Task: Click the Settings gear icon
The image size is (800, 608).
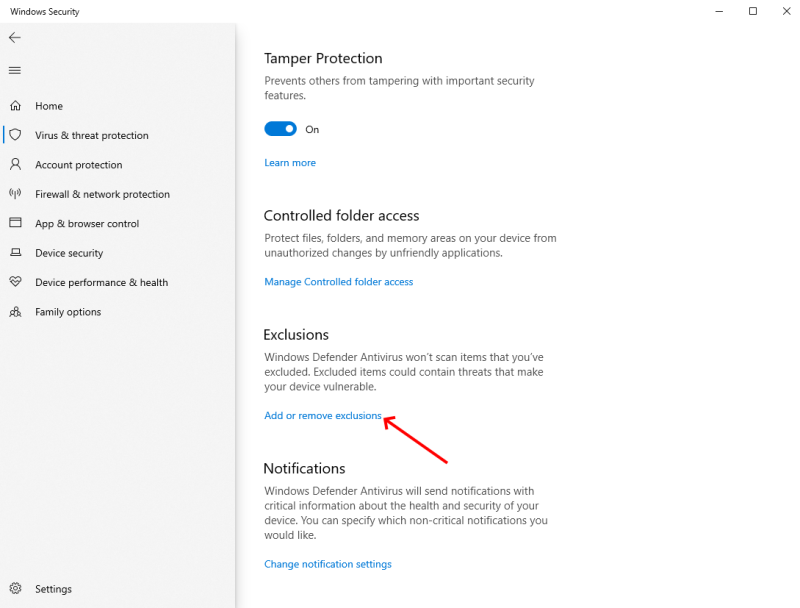Action: coord(16,588)
